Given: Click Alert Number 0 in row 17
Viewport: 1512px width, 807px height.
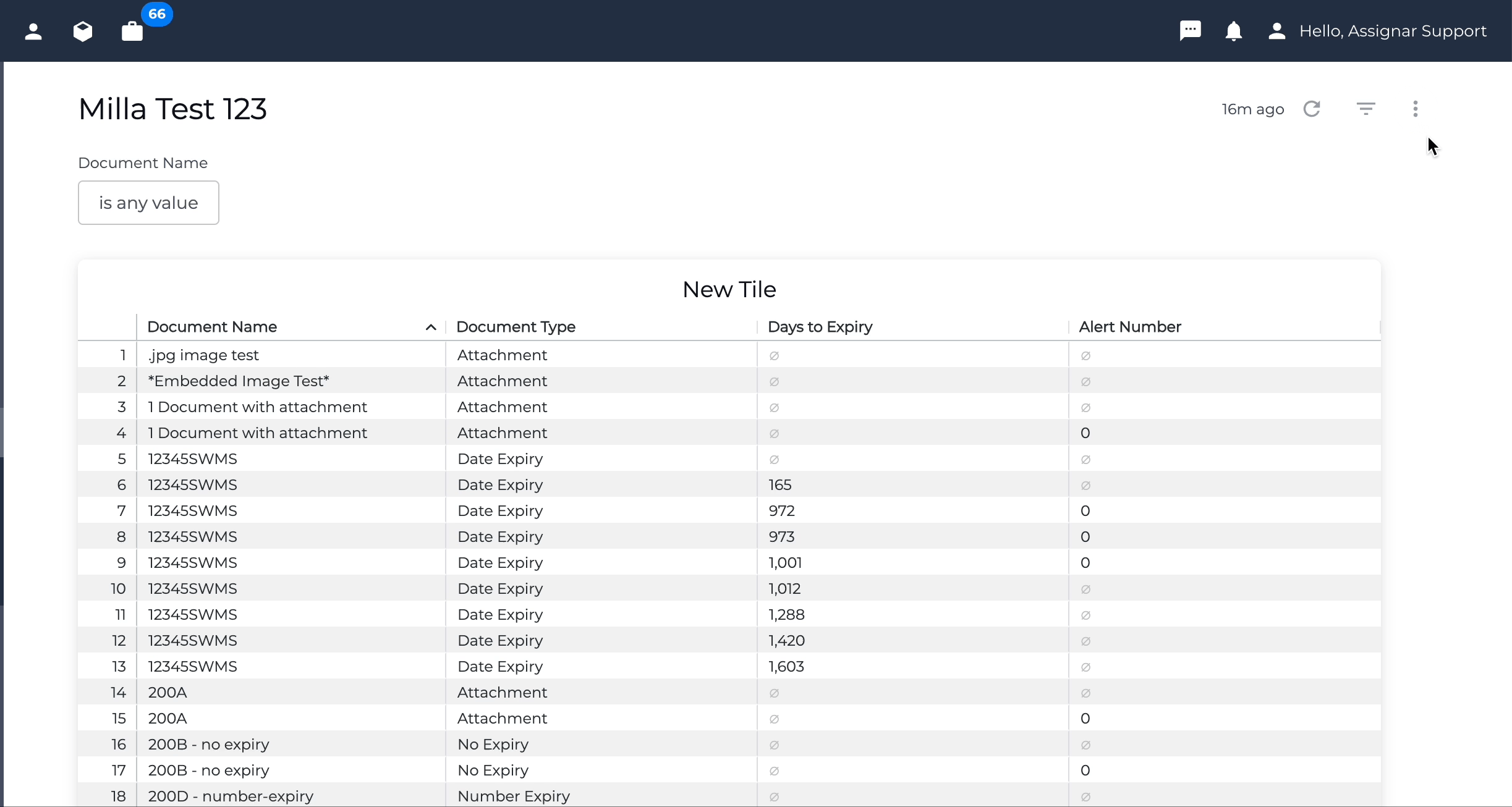Looking at the screenshot, I should (x=1085, y=770).
